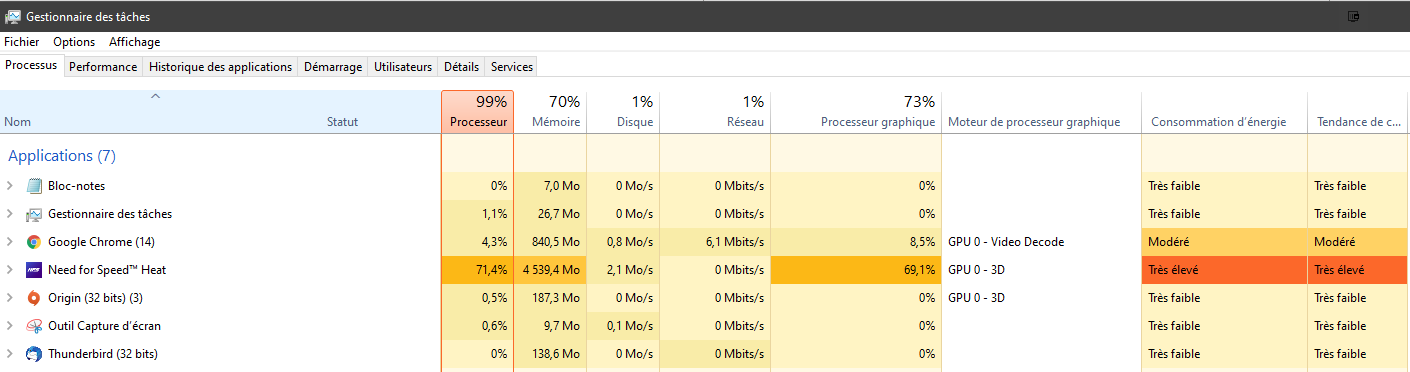Screen dimensions: 1410x372
Task: Collapse the column header with the top chevron
Action: 155,97
